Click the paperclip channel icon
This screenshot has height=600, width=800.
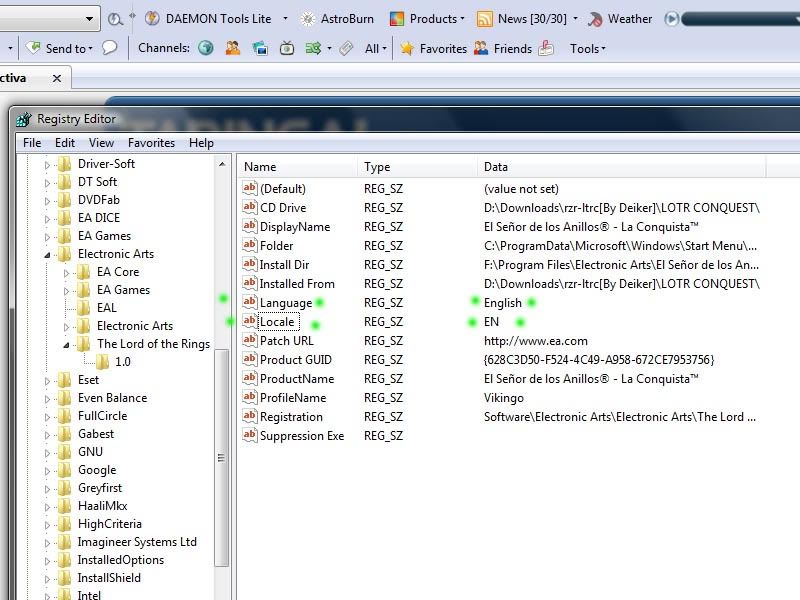[x=346, y=48]
